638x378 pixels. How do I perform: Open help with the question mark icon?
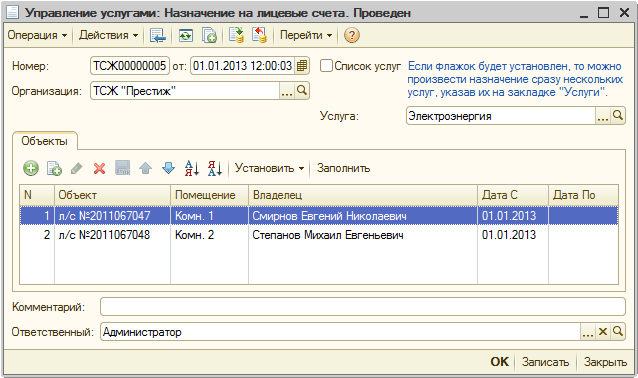coord(352,35)
